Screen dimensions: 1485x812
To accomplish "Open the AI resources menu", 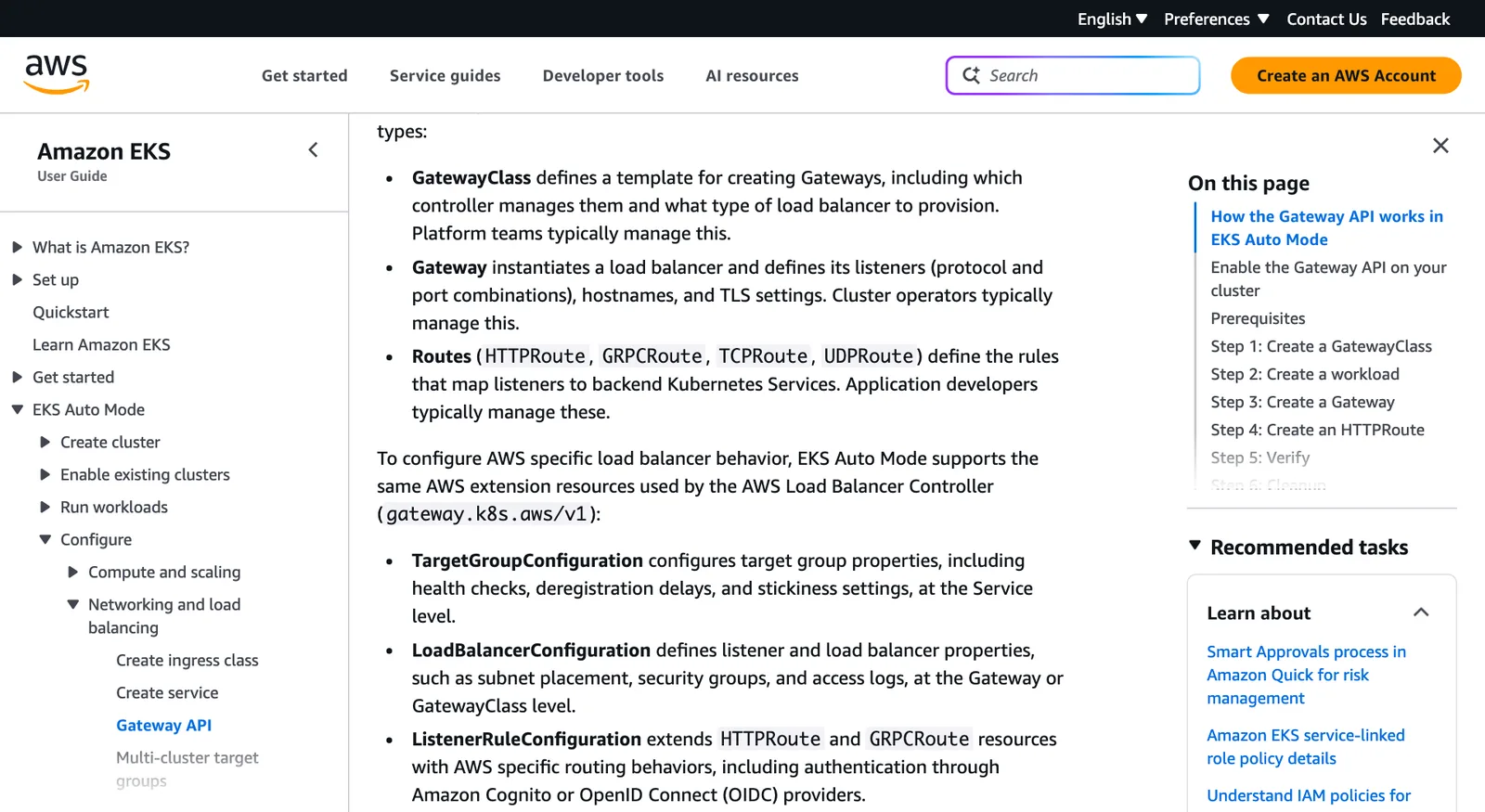I will (x=752, y=76).
